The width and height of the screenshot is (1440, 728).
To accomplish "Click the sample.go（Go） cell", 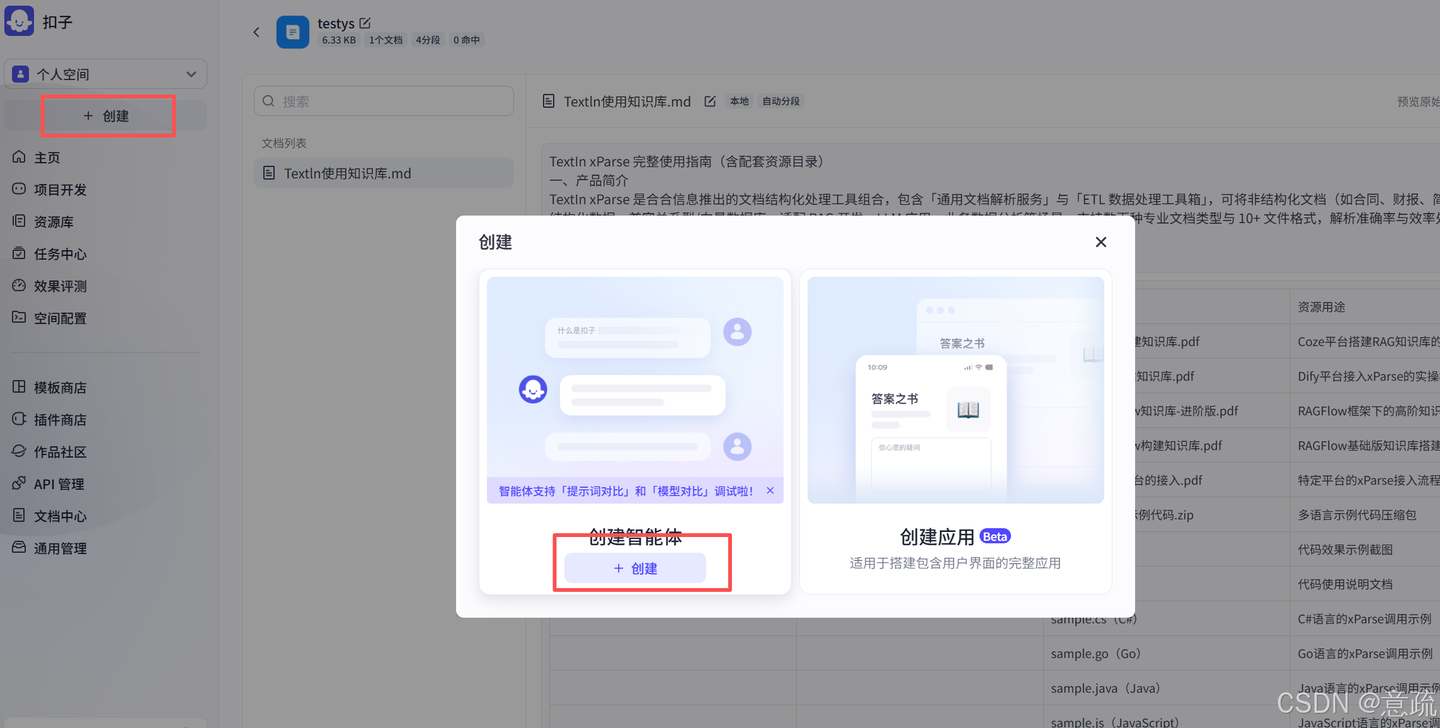I will click(1100, 653).
